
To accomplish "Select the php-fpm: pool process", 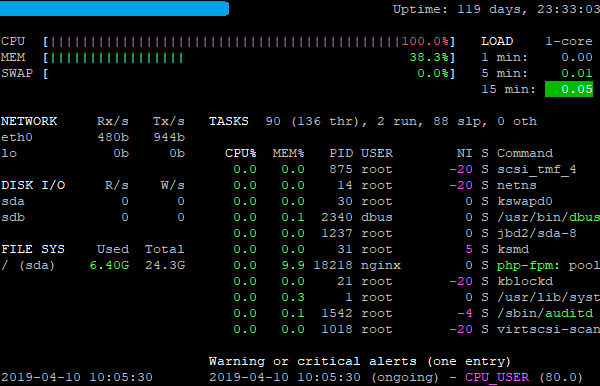I will 548,265.
